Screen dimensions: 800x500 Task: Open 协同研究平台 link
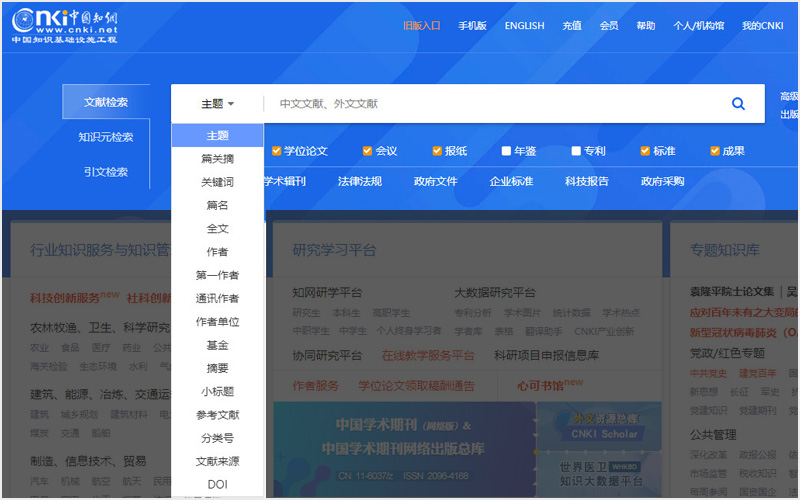click(327, 356)
